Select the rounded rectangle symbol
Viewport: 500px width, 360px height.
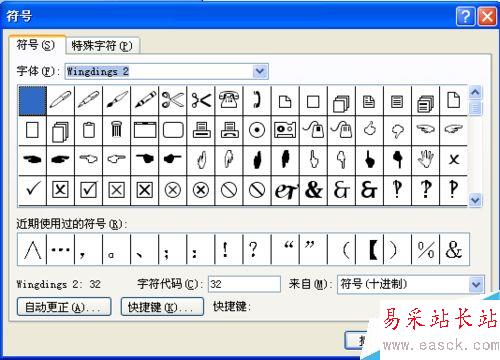173,130
